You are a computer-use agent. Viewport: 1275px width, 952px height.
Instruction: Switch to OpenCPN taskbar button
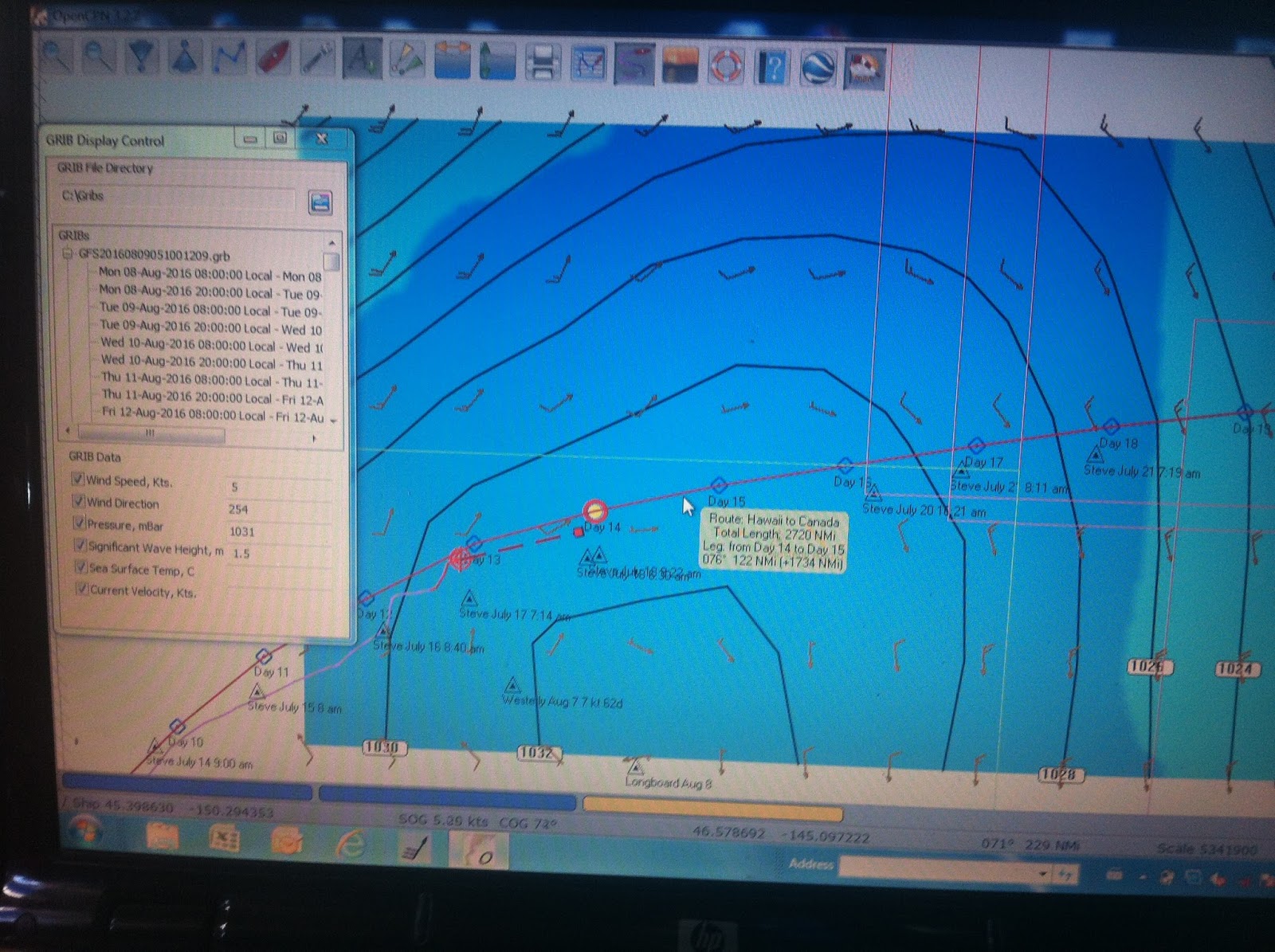[478, 851]
